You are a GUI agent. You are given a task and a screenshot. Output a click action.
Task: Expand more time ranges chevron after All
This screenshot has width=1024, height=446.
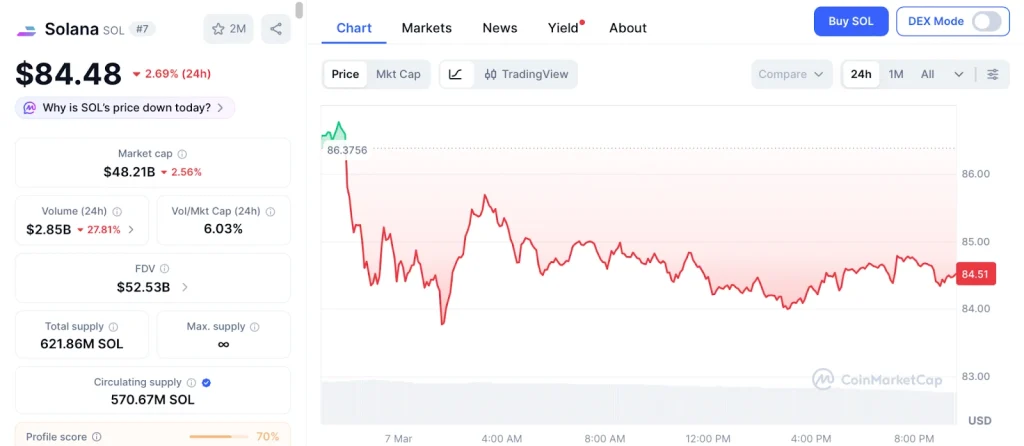coord(959,74)
